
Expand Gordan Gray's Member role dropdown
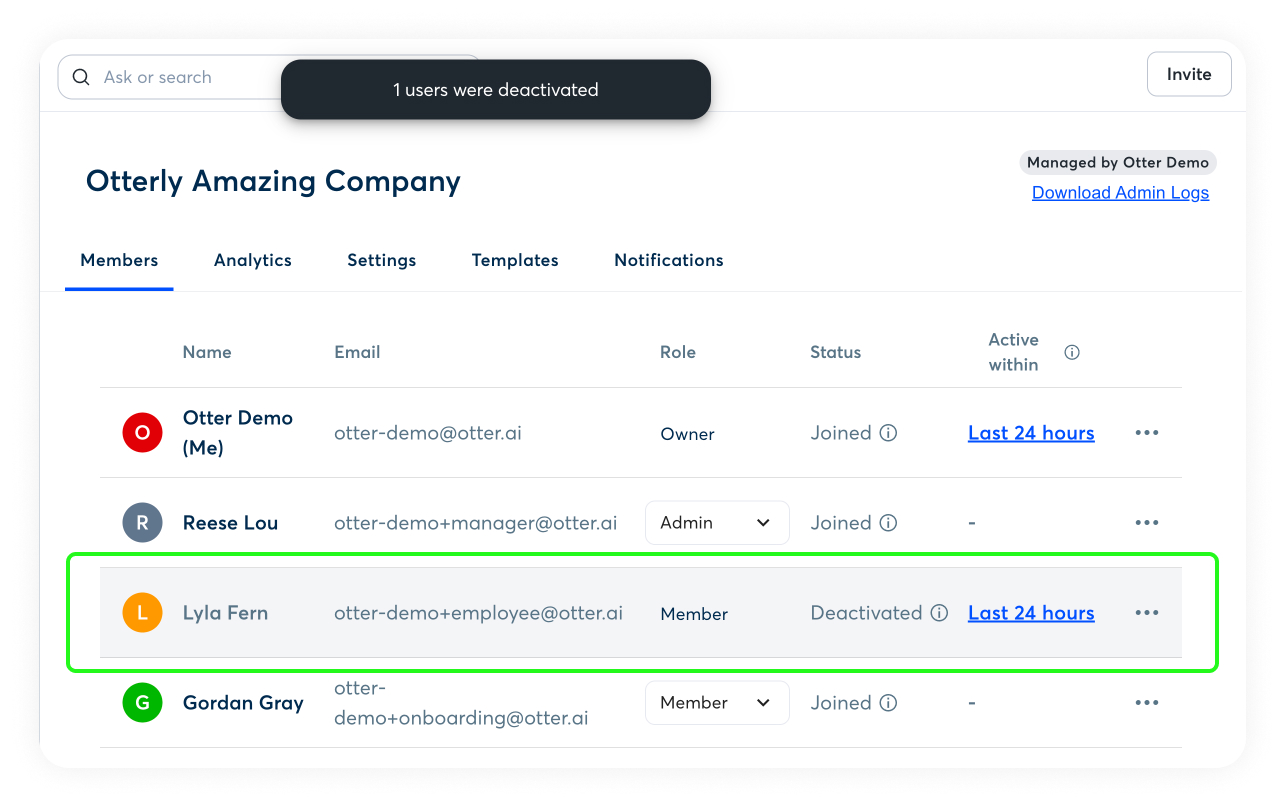click(x=717, y=703)
